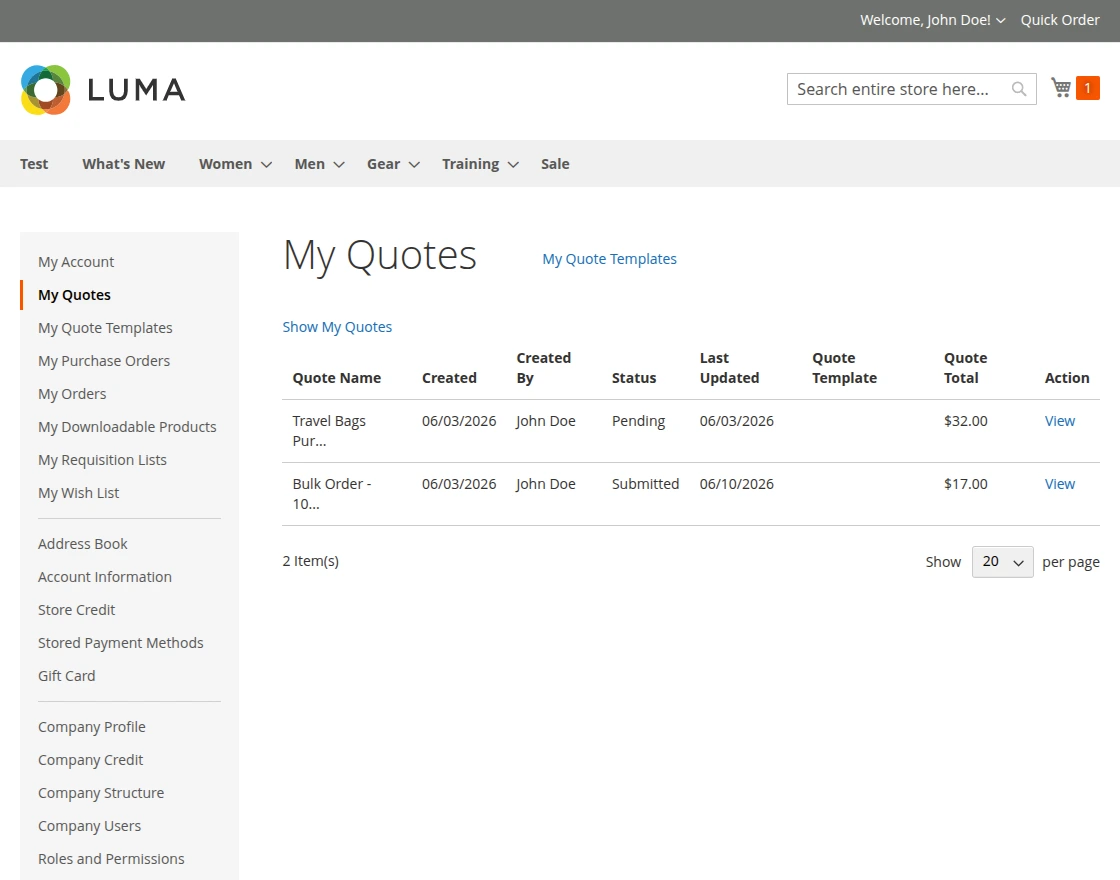
Task: Open My Quote Templates link beside title
Action: click(609, 259)
